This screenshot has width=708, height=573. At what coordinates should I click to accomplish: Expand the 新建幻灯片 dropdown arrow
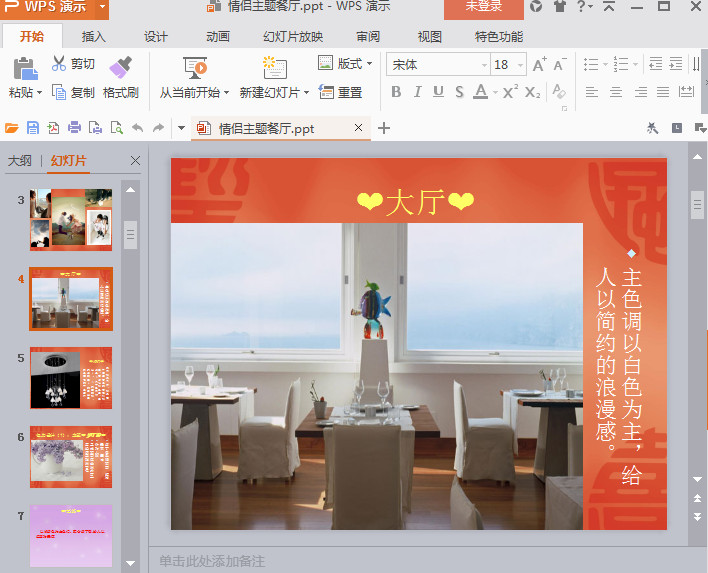click(x=306, y=93)
